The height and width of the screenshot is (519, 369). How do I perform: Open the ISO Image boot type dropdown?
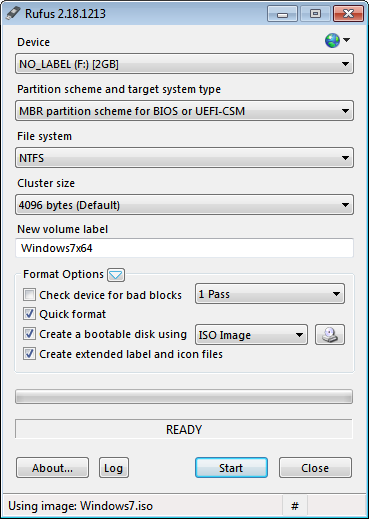click(251, 335)
